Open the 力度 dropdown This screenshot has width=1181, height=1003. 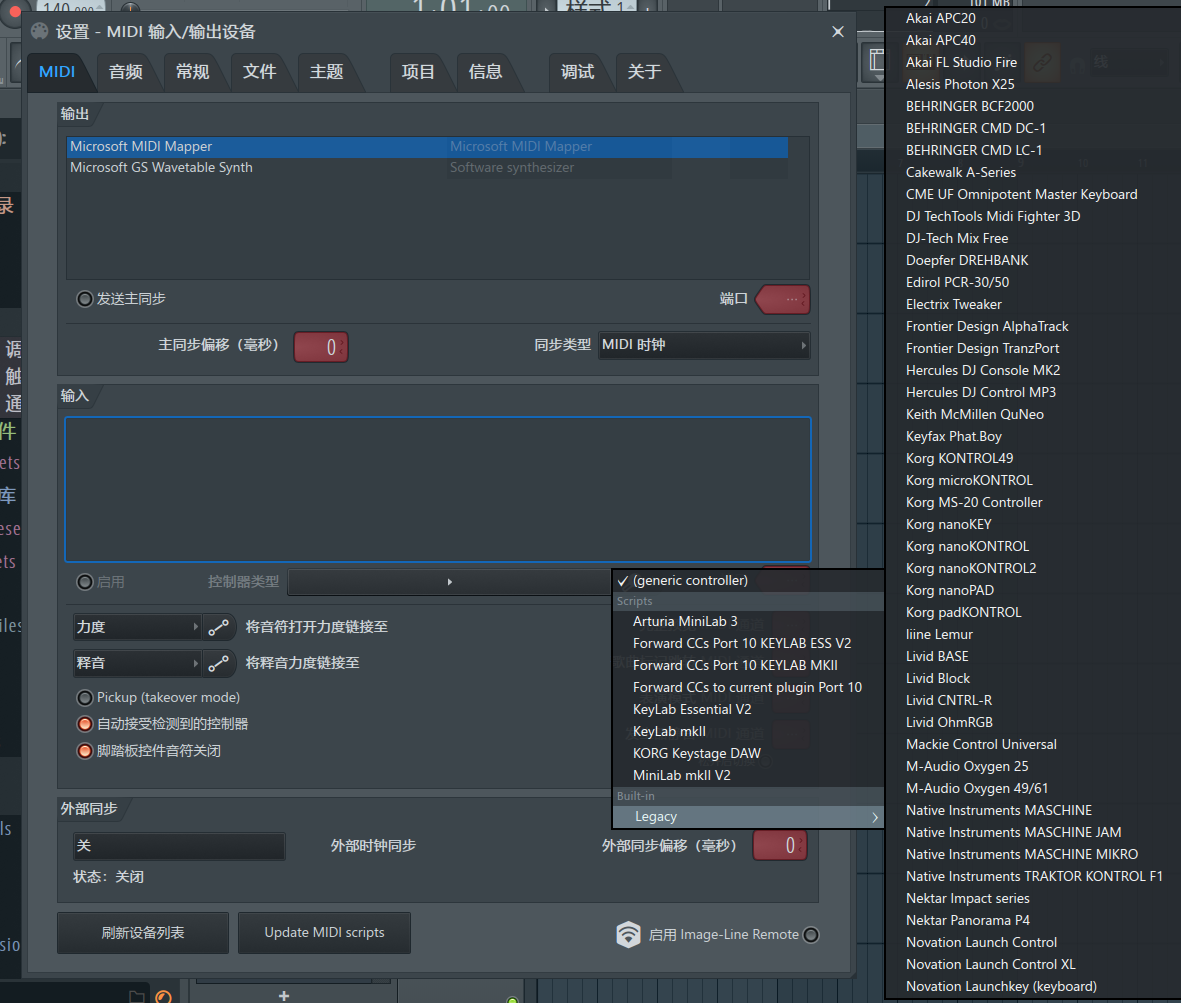137,627
